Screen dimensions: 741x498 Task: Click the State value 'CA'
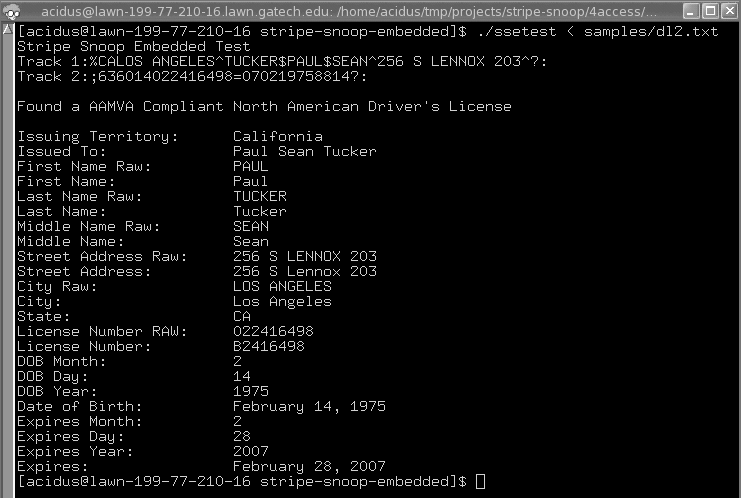click(242, 317)
